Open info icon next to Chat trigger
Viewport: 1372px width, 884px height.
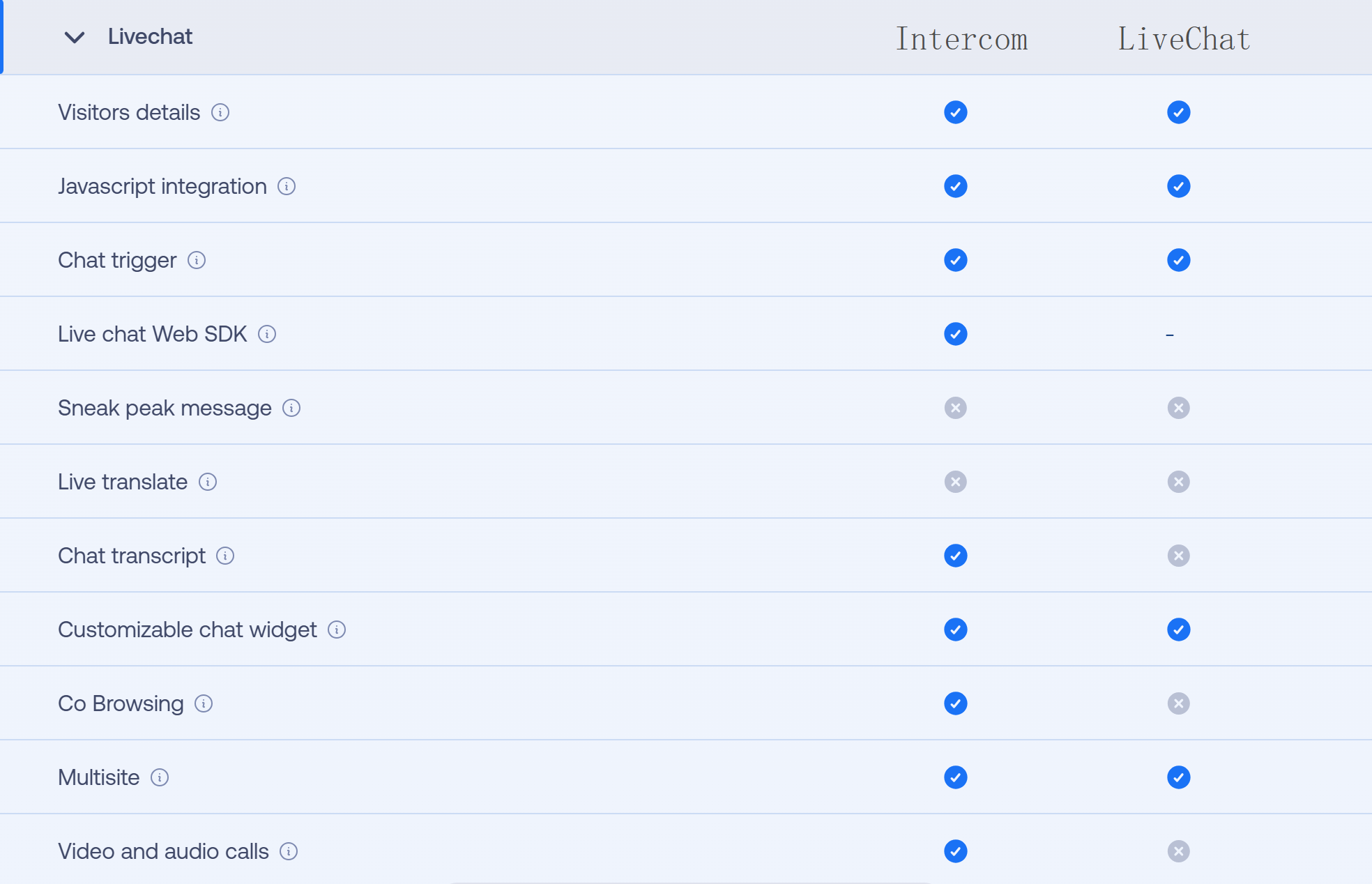coord(197,260)
